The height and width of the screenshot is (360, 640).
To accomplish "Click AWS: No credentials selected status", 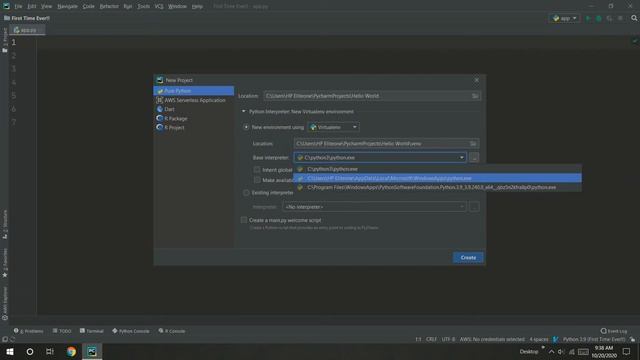I will [492, 340].
